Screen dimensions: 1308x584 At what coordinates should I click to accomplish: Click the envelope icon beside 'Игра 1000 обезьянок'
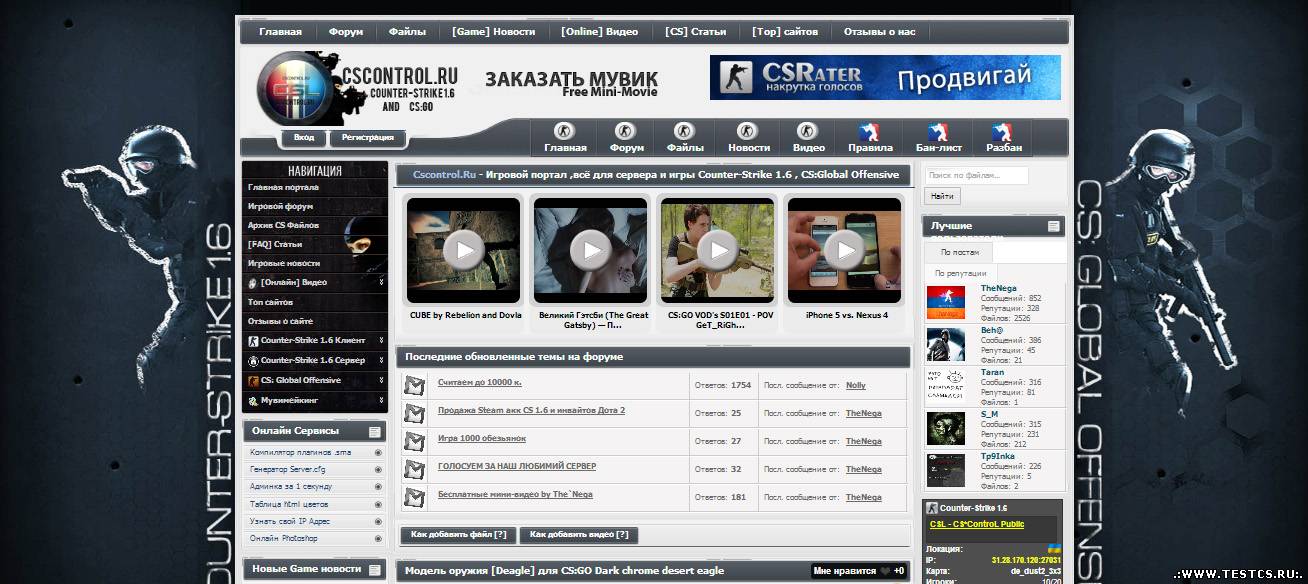coord(415,441)
